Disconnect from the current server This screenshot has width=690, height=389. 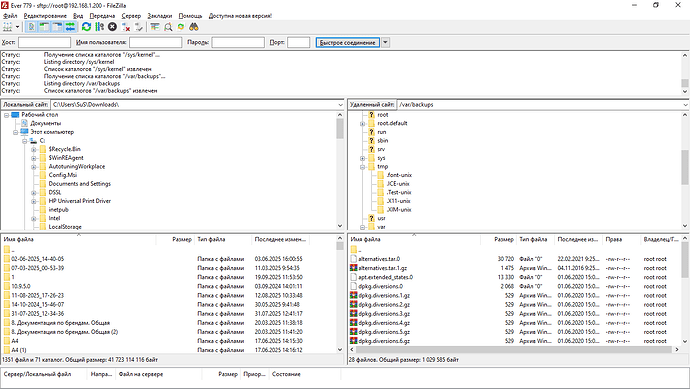coord(126,27)
